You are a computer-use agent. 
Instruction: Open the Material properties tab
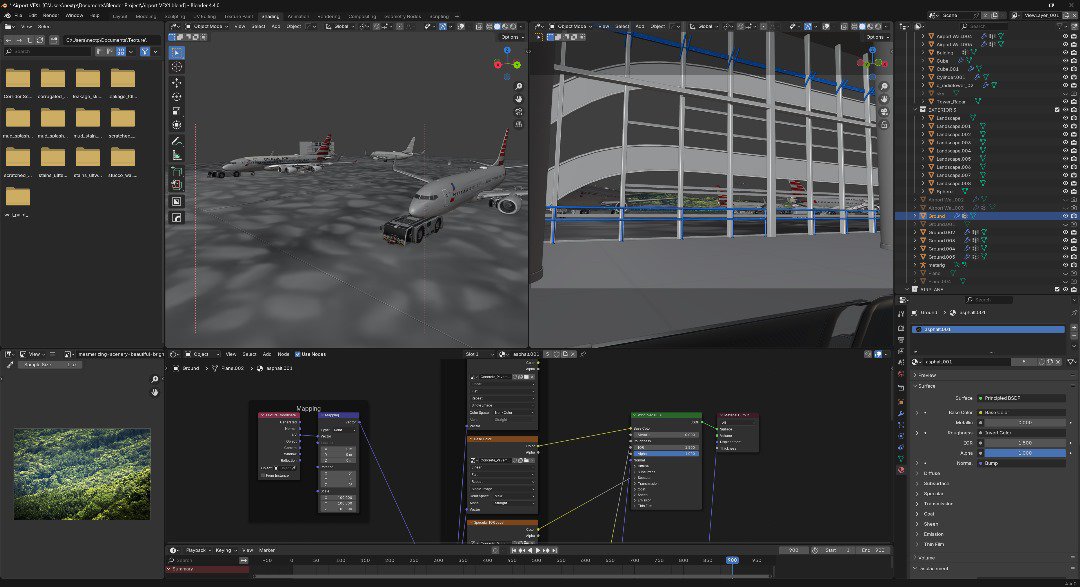coord(901,470)
